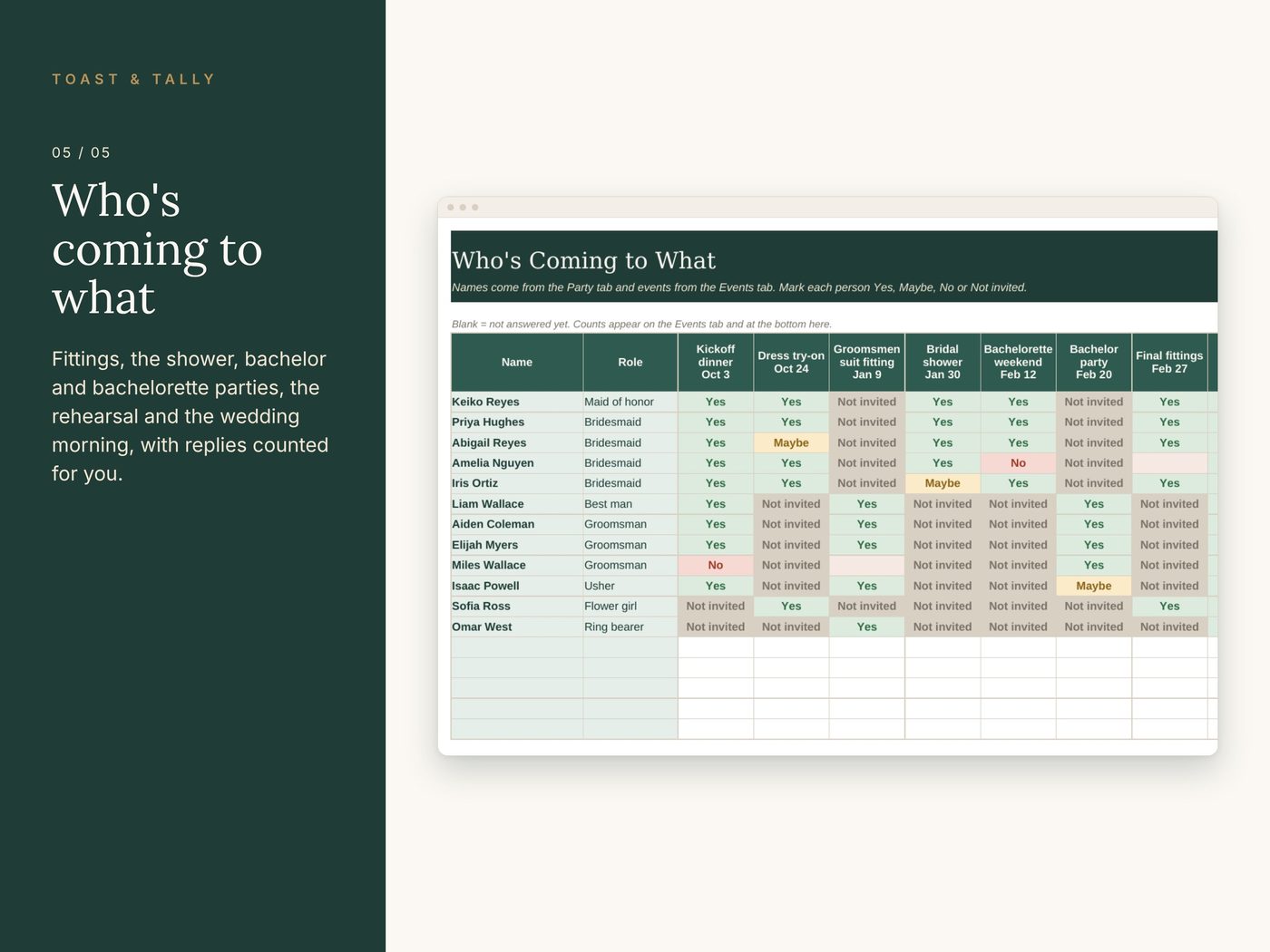Select Keiko Reyes's Yes for Kickoff dinner
1270x952 pixels.
click(x=716, y=402)
